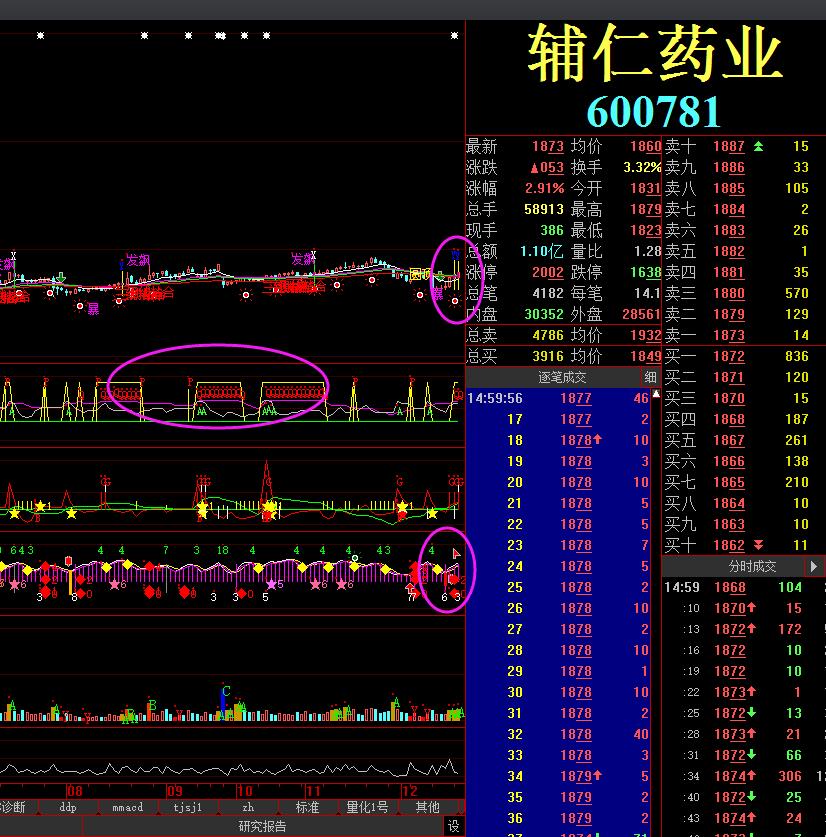
Task: Click the 最高 value 1879
Action: point(646,209)
